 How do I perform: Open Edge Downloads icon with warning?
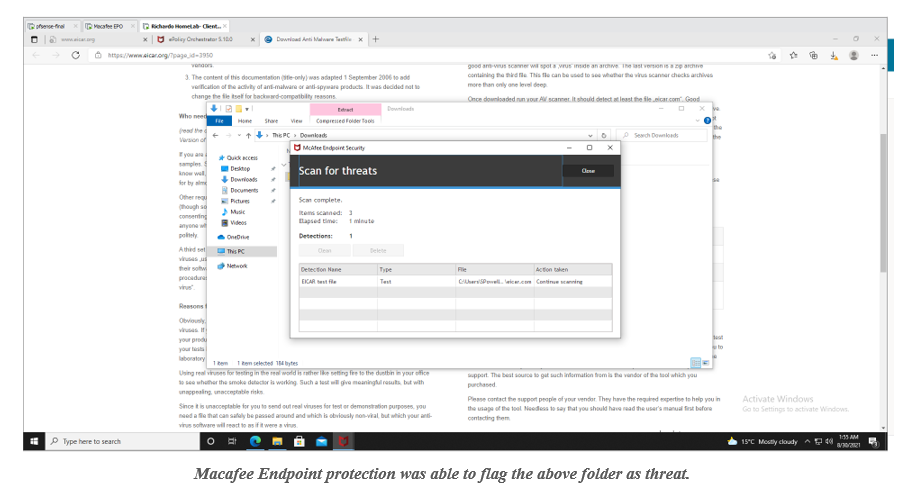tap(833, 55)
